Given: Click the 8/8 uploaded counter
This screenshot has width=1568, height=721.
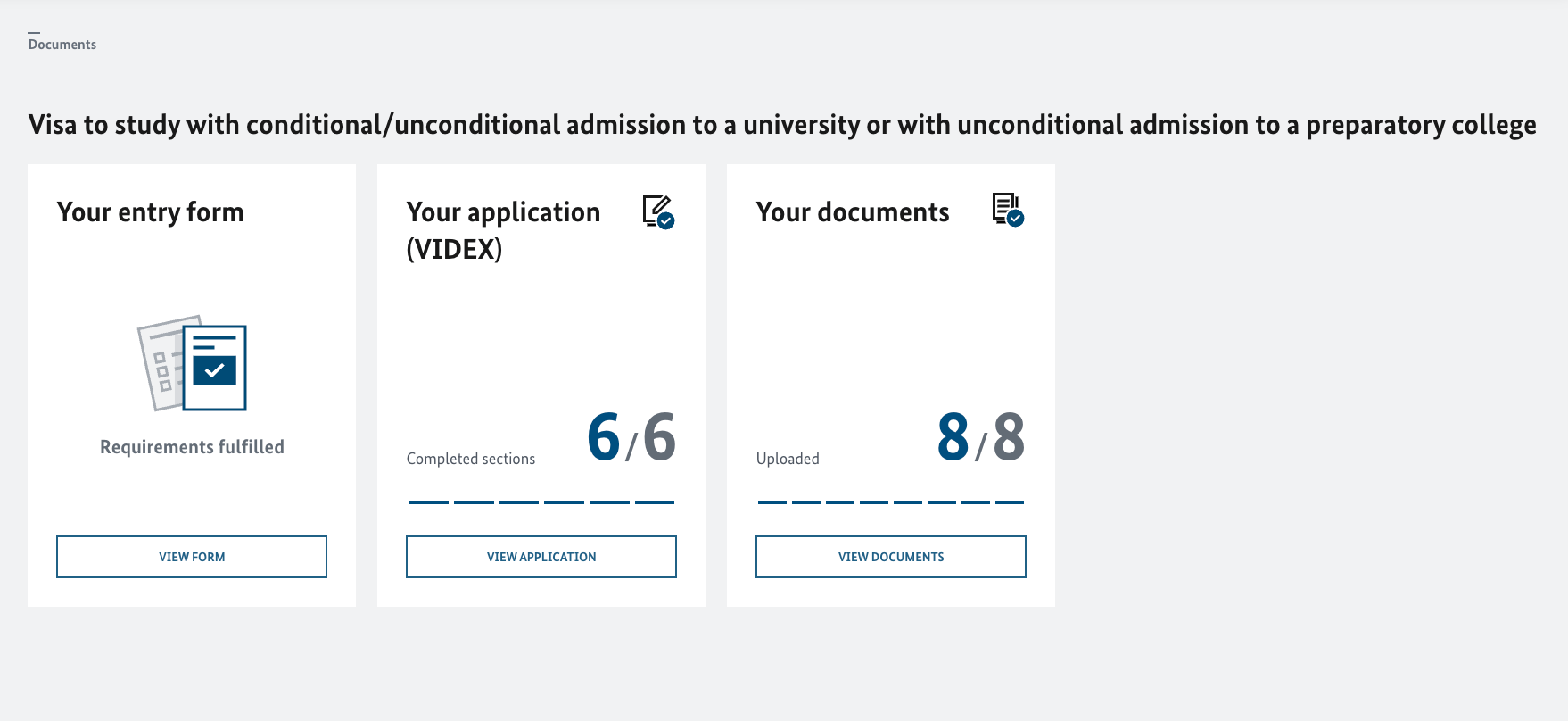Looking at the screenshot, I should (x=981, y=437).
